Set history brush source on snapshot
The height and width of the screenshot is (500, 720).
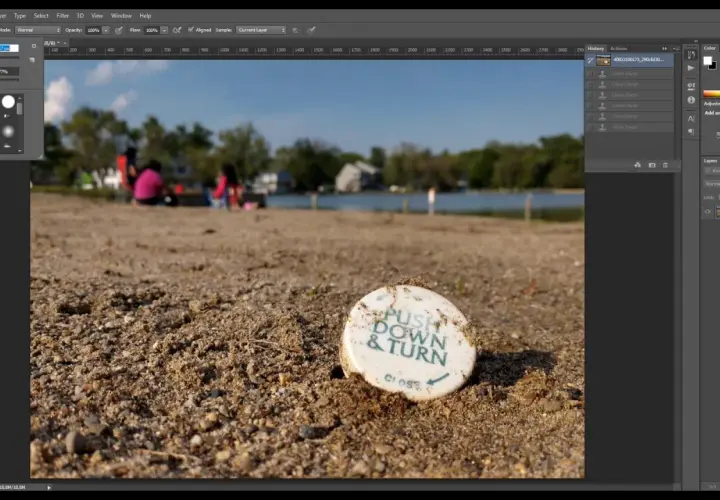(591, 60)
